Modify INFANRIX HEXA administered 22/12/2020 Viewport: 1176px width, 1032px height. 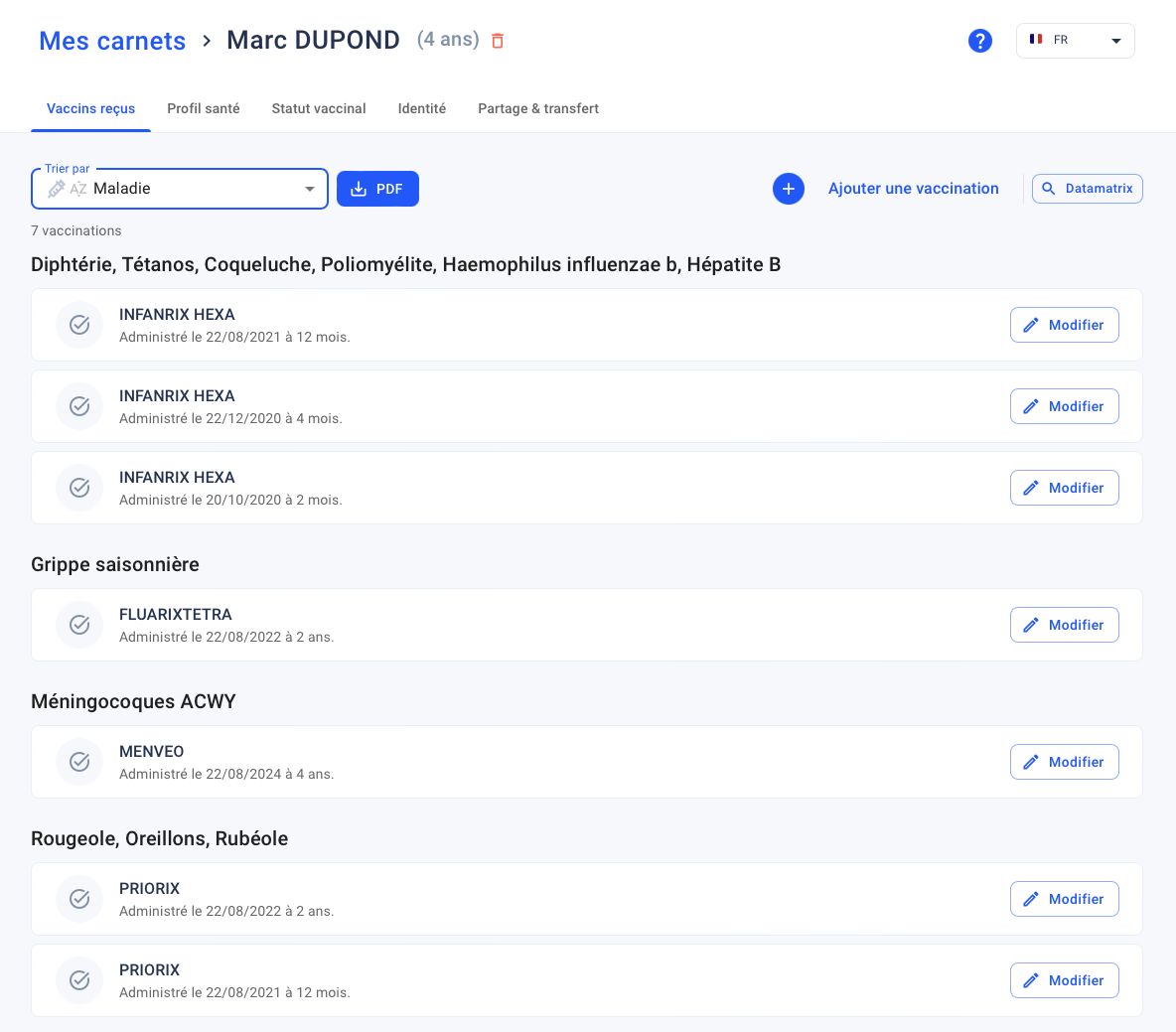pyautogui.click(x=1064, y=406)
